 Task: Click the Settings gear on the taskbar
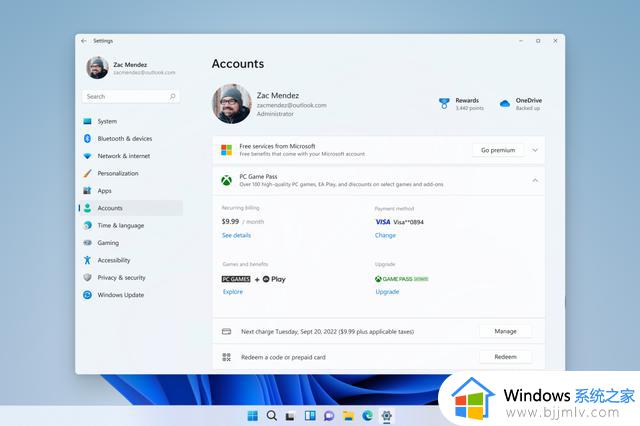coord(387,416)
